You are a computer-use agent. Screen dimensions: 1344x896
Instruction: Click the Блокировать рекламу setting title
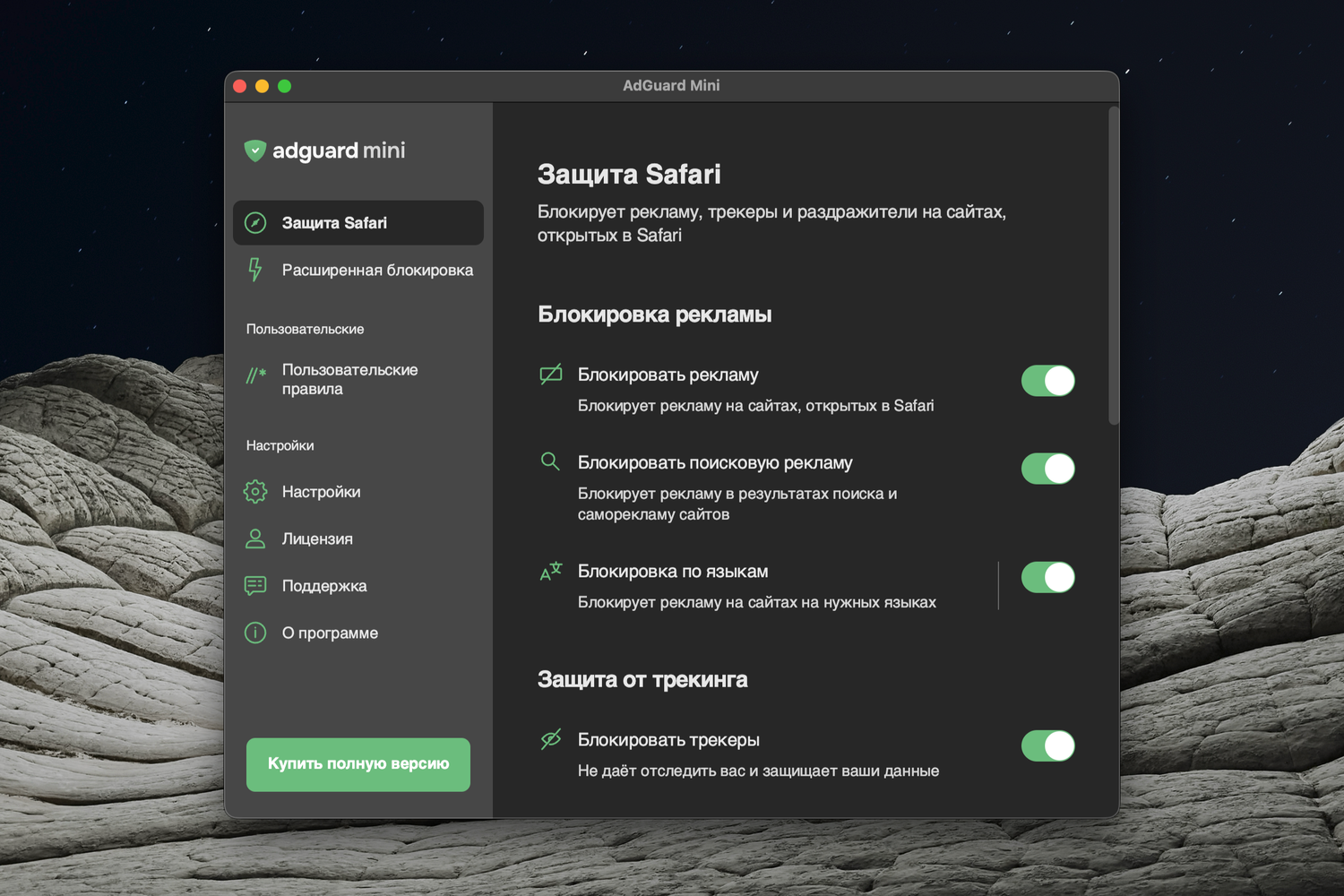click(668, 375)
